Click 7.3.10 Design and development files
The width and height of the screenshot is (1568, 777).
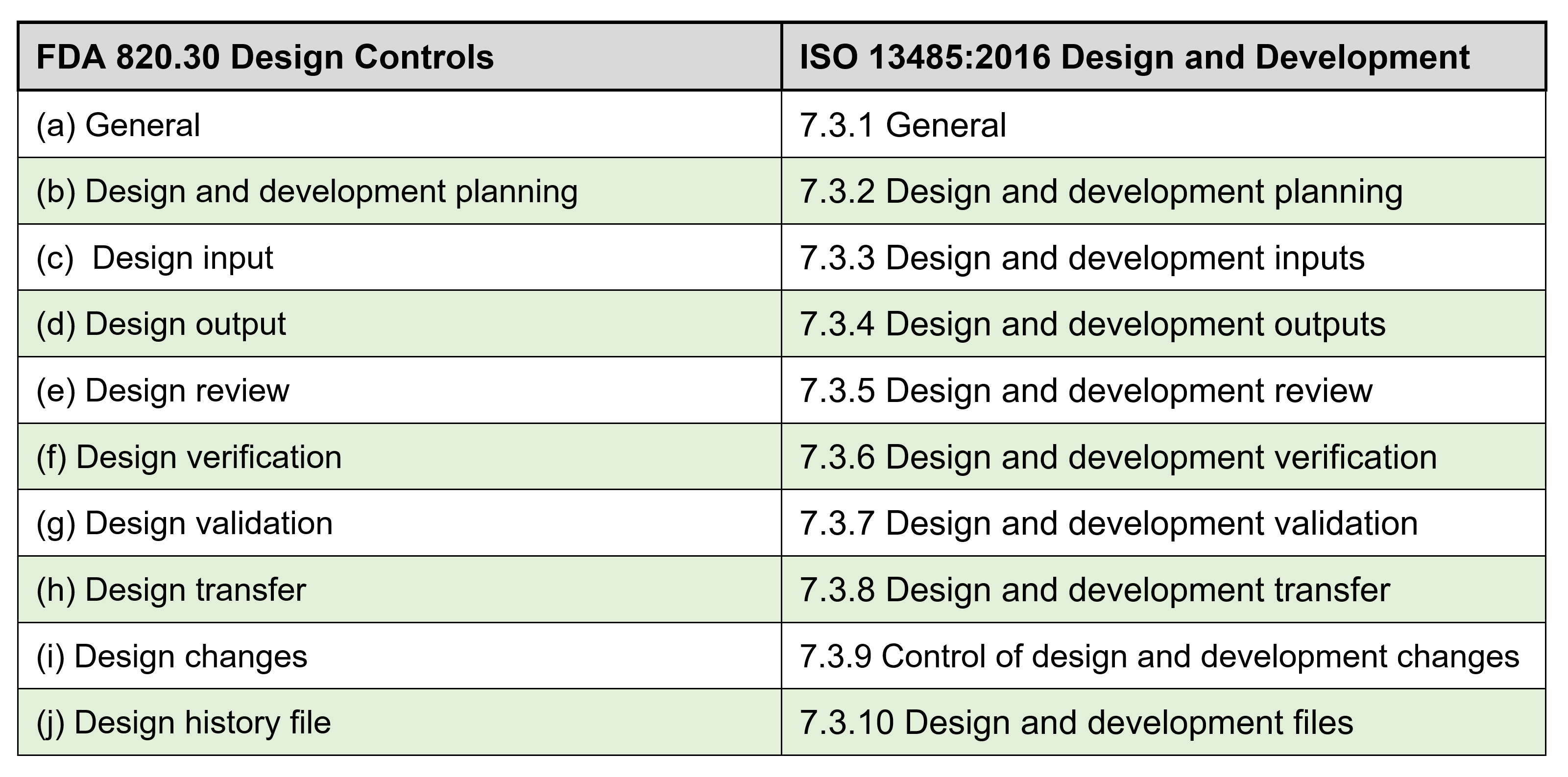pos(1076,723)
